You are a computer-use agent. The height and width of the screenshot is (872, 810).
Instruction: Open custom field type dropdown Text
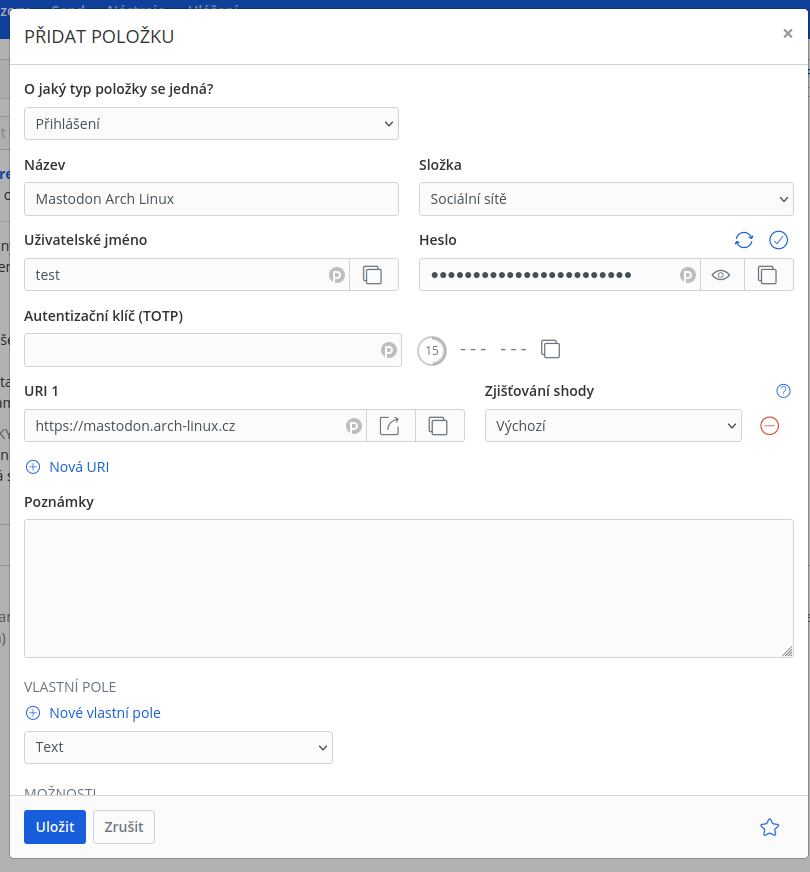(178, 747)
